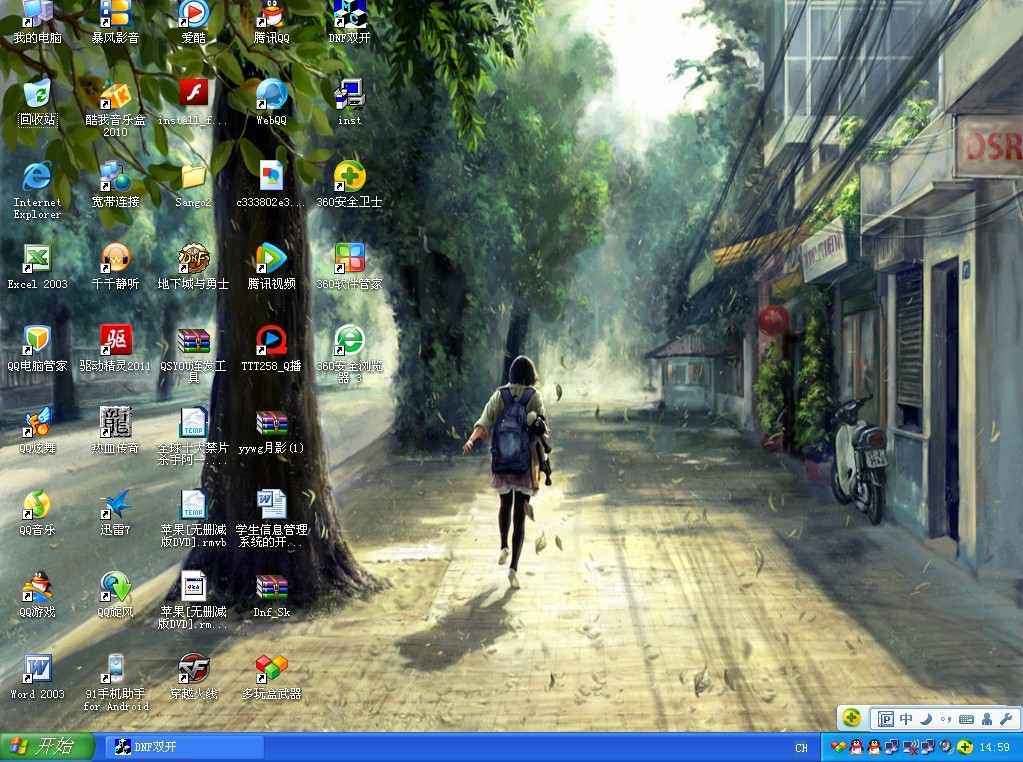Launch Internet Explorer icon
This screenshot has width=1023, height=762.
[x=37, y=190]
